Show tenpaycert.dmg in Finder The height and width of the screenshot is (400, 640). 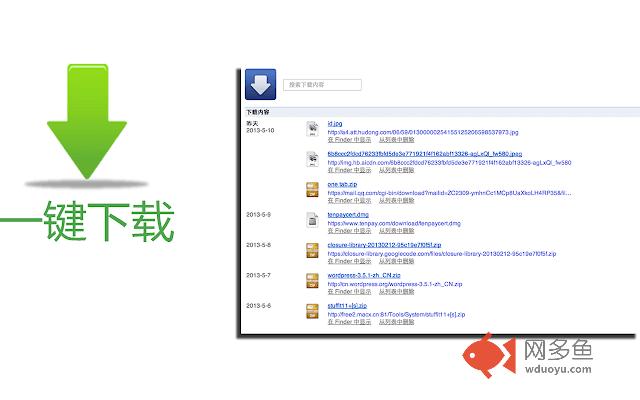[349, 231]
